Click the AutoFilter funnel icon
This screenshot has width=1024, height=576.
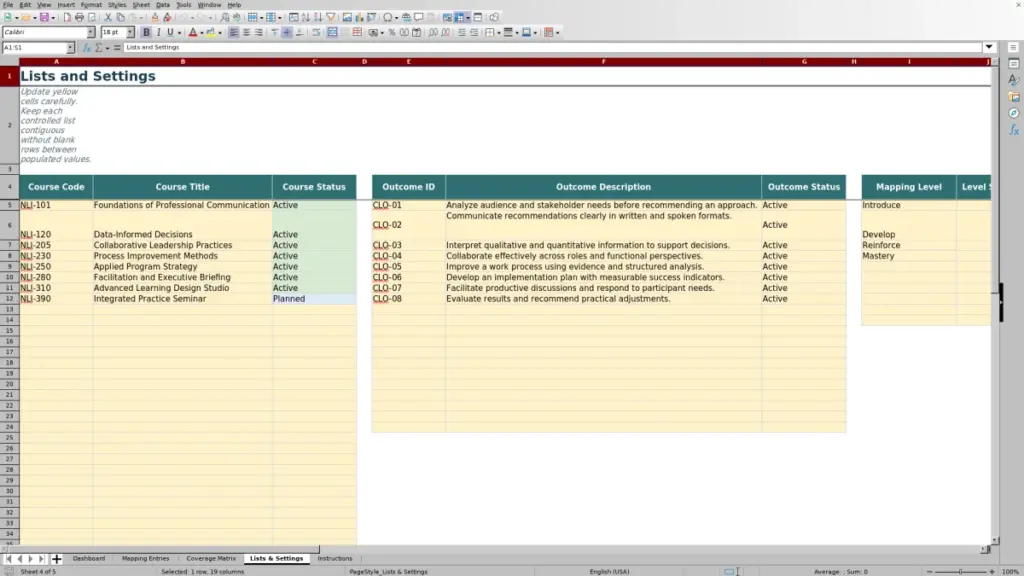click(x=330, y=18)
